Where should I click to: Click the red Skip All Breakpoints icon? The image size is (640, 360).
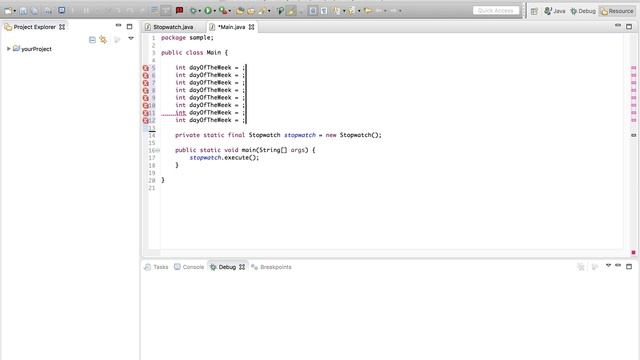click(179, 10)
